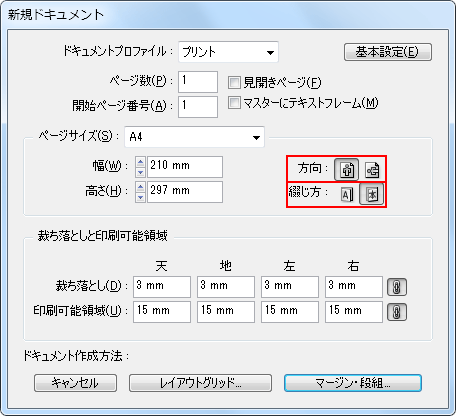Focus the 開始ページ番号 input field

[198, 107]
